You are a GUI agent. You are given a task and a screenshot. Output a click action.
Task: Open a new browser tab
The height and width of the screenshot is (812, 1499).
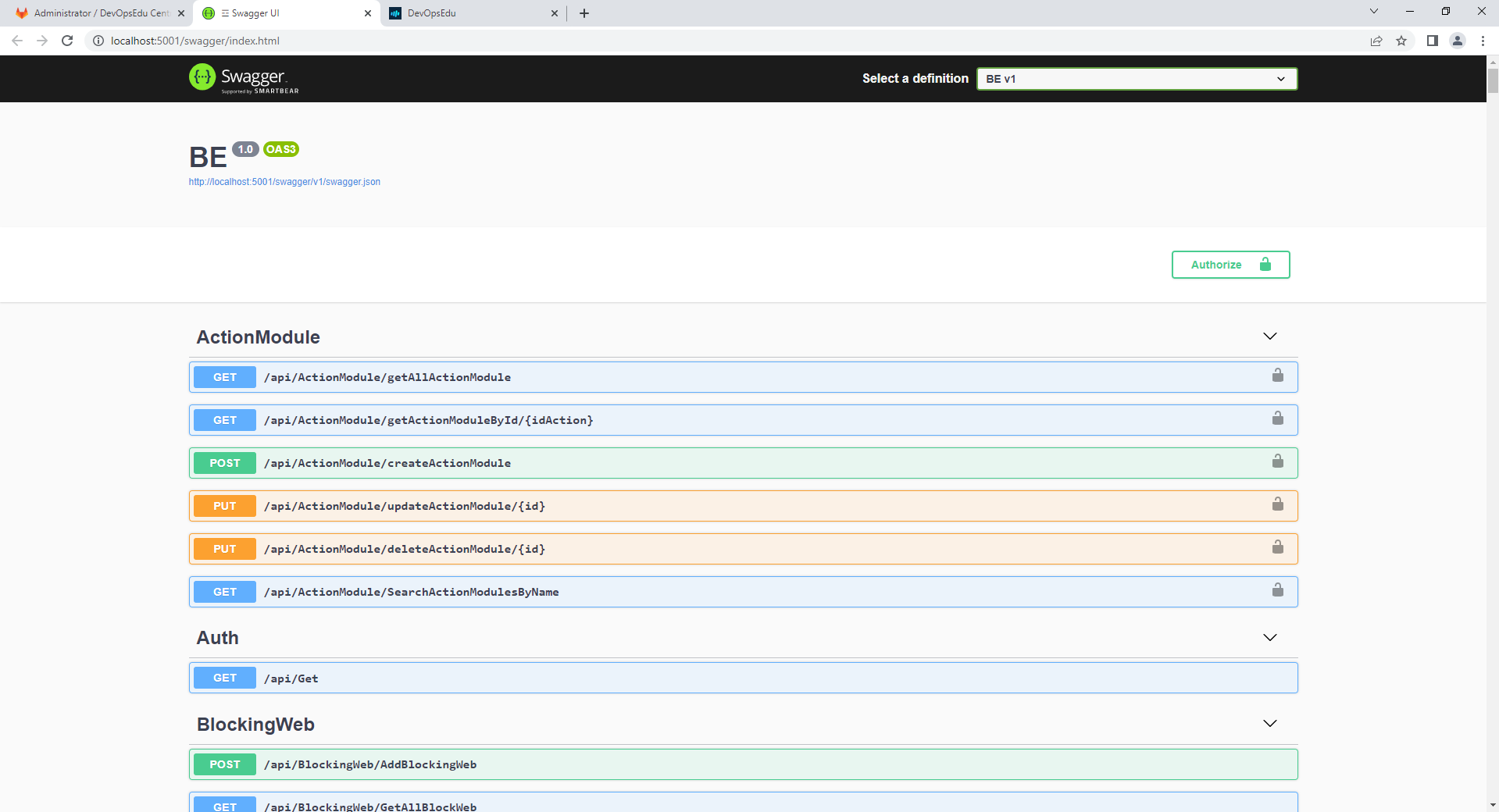(584, 13)
